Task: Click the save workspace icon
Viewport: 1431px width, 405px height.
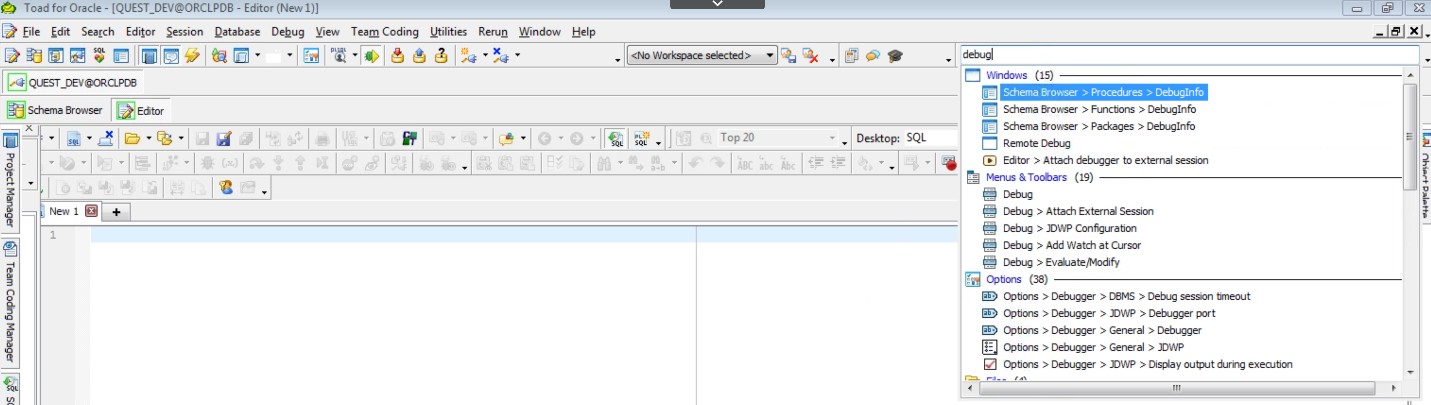Action: click(790, 56)
